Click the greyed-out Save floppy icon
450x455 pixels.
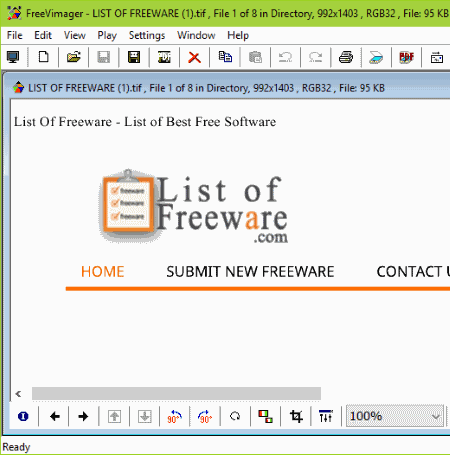point(104,57)
